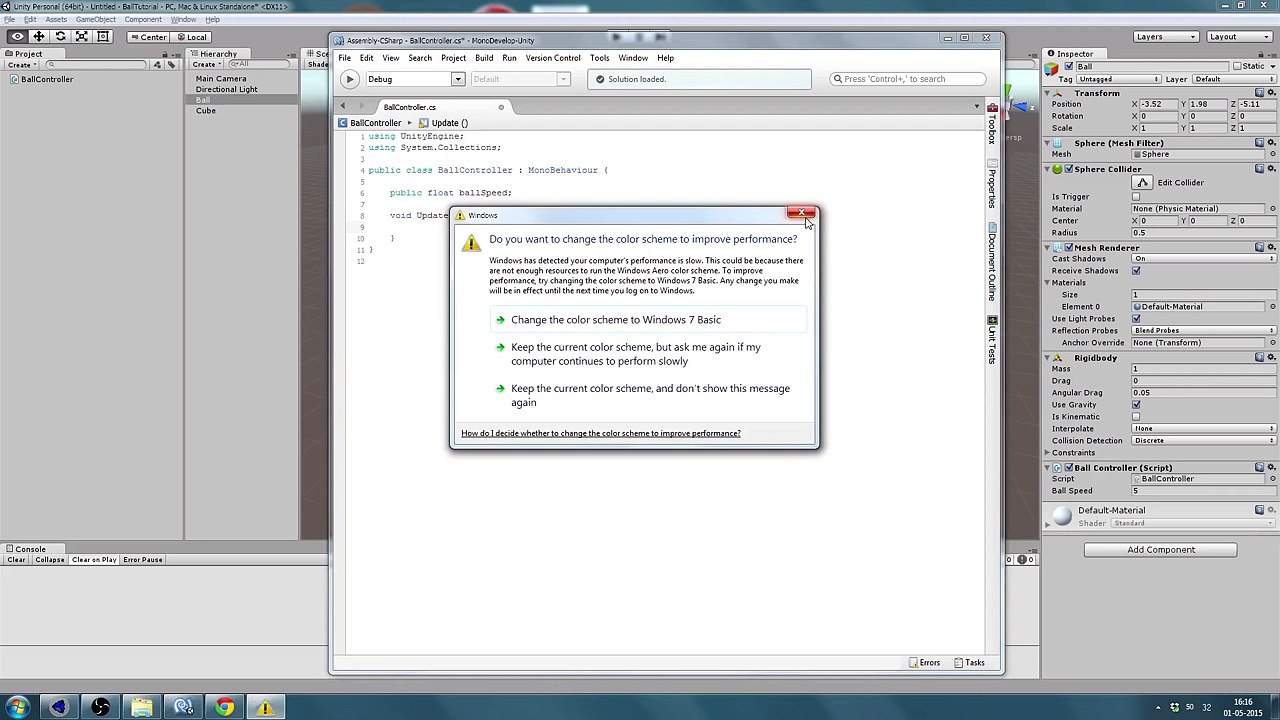Open Chrome from the taskbar

[x=224, y=708]
